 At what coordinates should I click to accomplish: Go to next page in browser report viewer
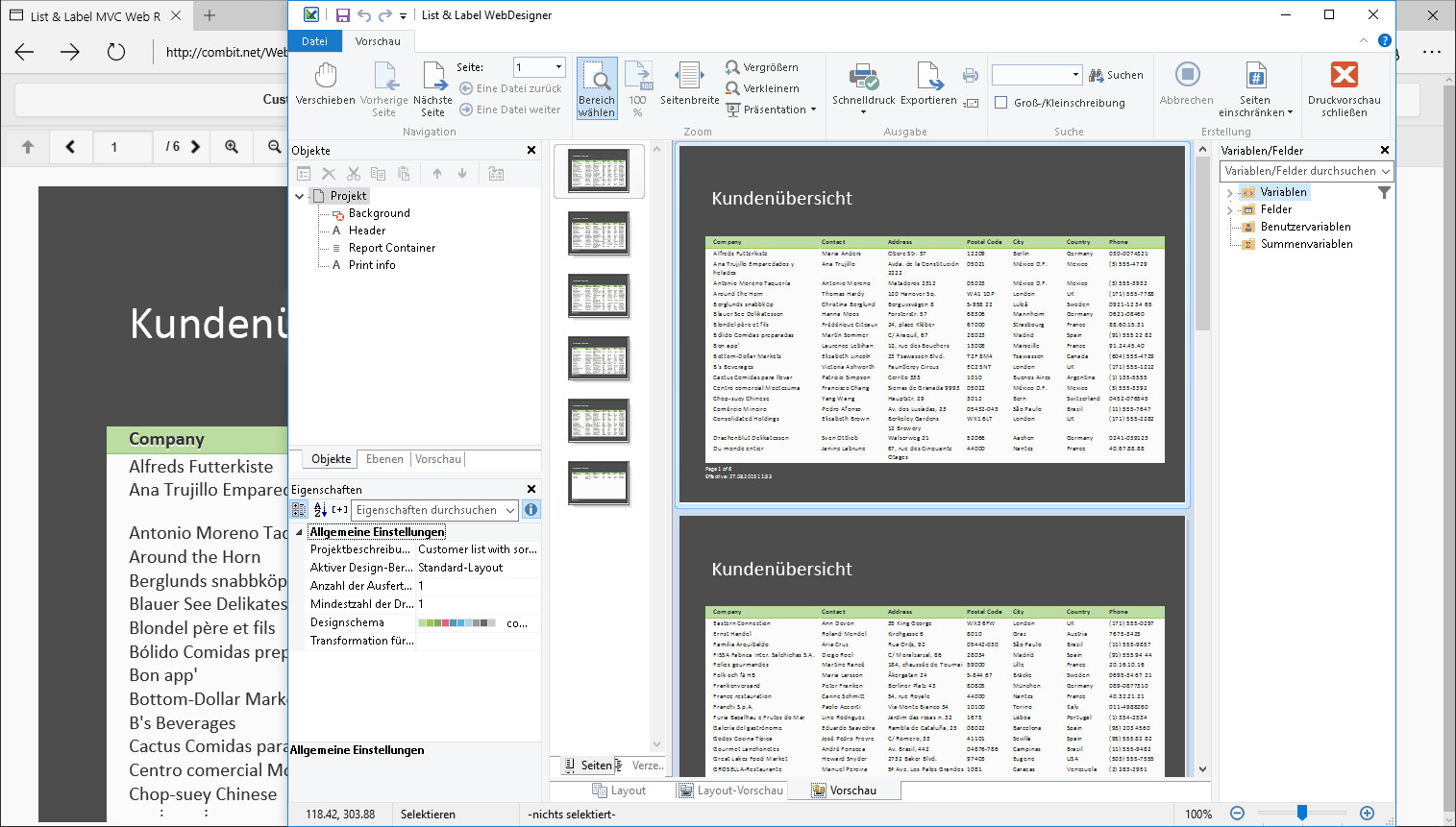(x=196, y=147)
